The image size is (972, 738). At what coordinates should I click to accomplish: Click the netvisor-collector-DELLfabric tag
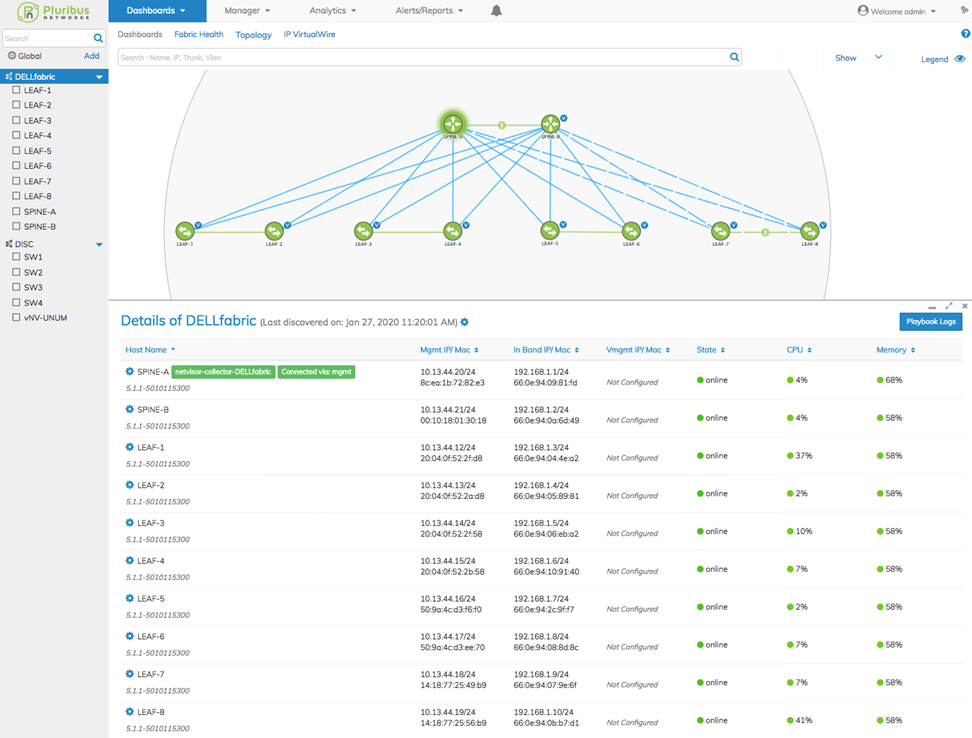click(223, 372)
